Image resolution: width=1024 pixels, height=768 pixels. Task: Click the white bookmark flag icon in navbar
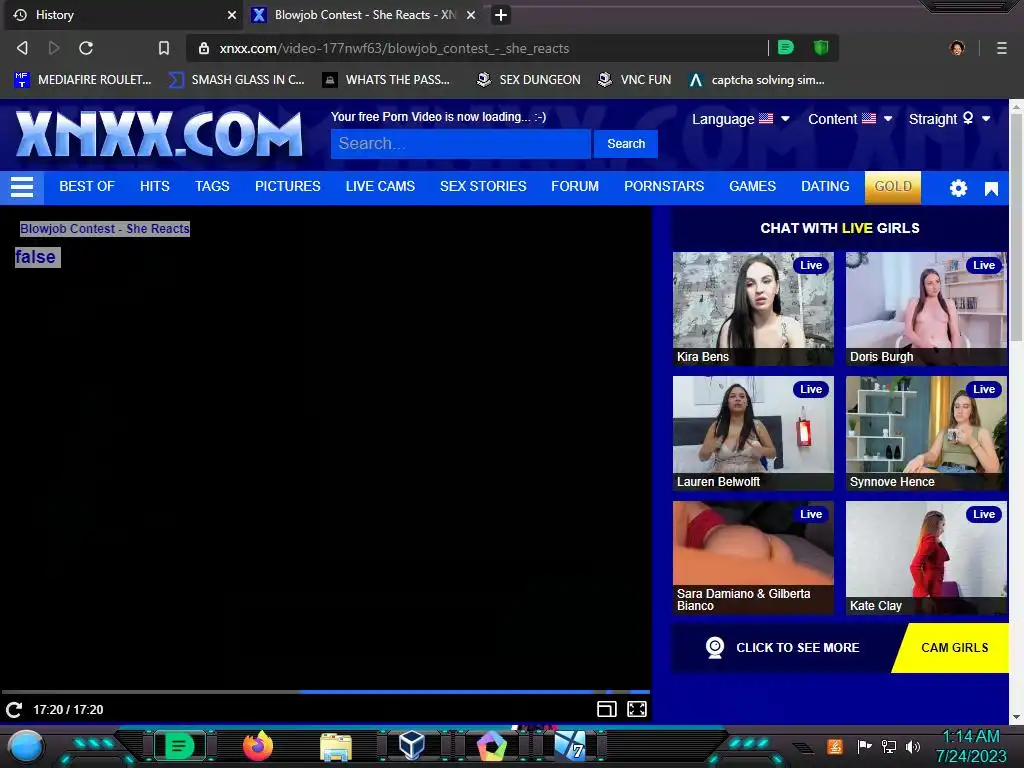point(991,189)
